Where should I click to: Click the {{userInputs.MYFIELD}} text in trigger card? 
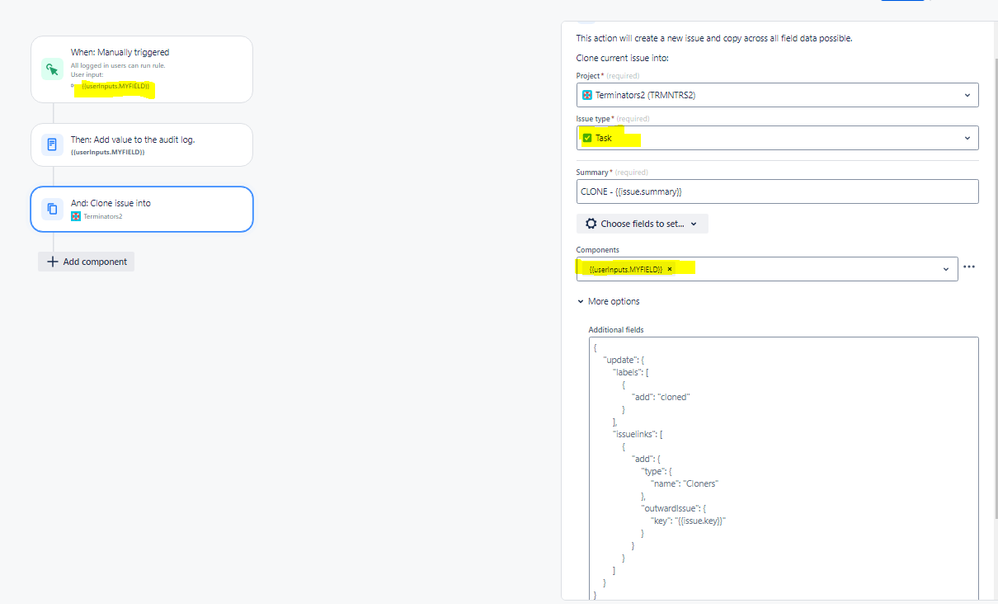point(115,86)
